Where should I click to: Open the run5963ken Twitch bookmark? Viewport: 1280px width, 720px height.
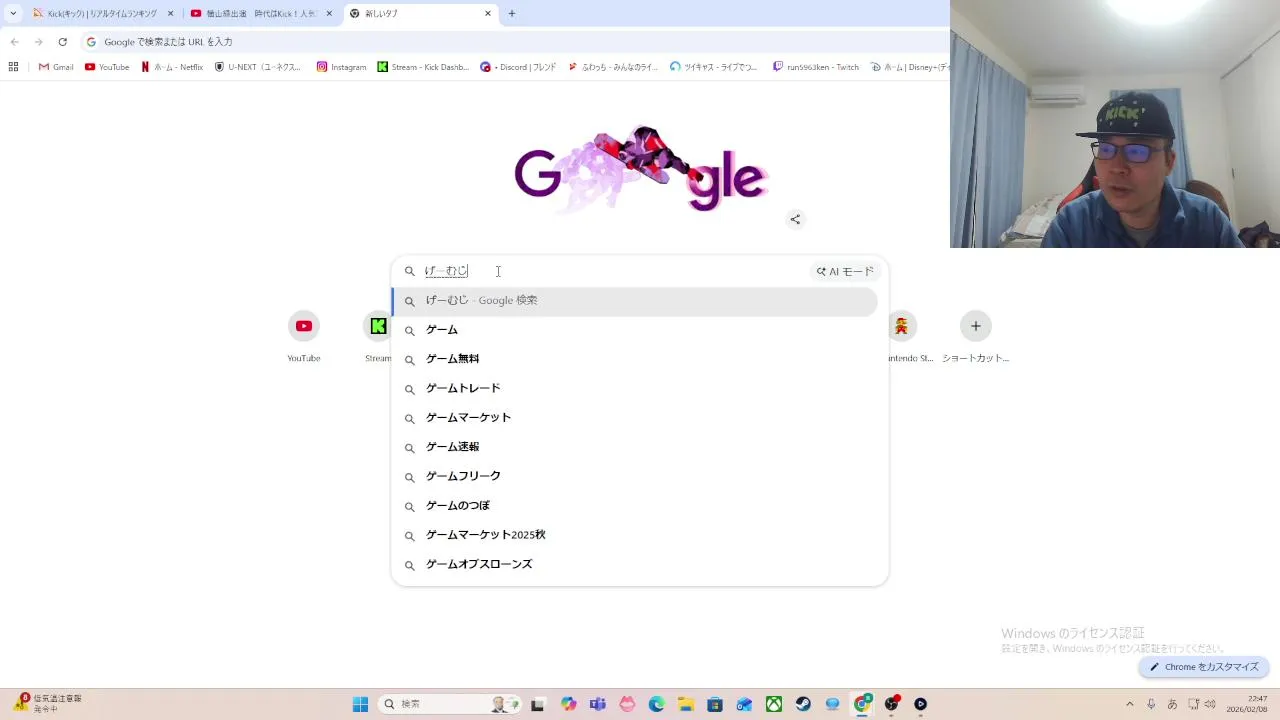coord(816,67)
